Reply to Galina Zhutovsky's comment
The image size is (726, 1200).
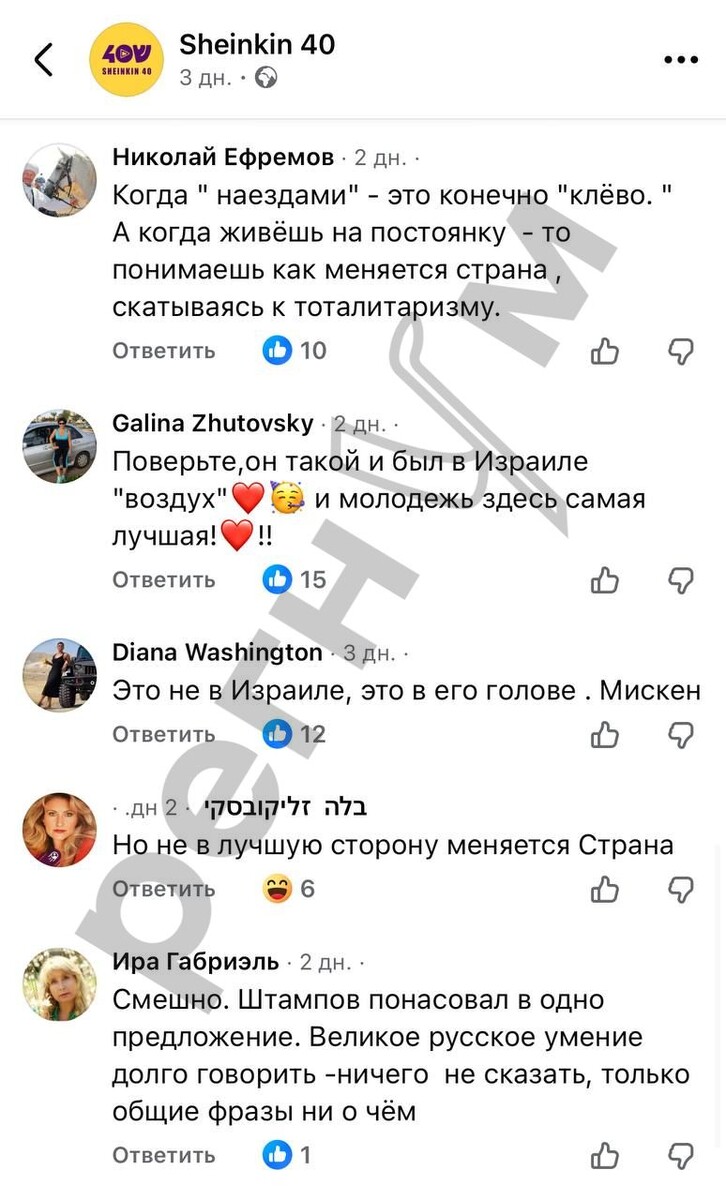[164, 580]
